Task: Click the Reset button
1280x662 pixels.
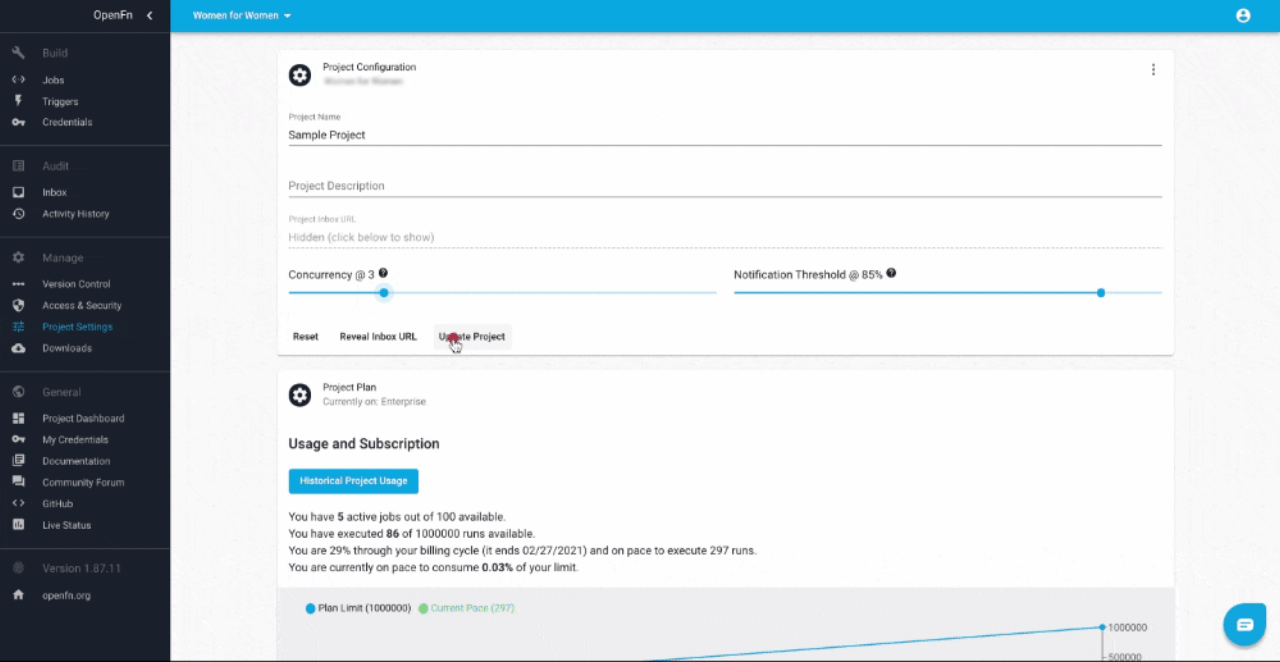Action: click(306, 337)
